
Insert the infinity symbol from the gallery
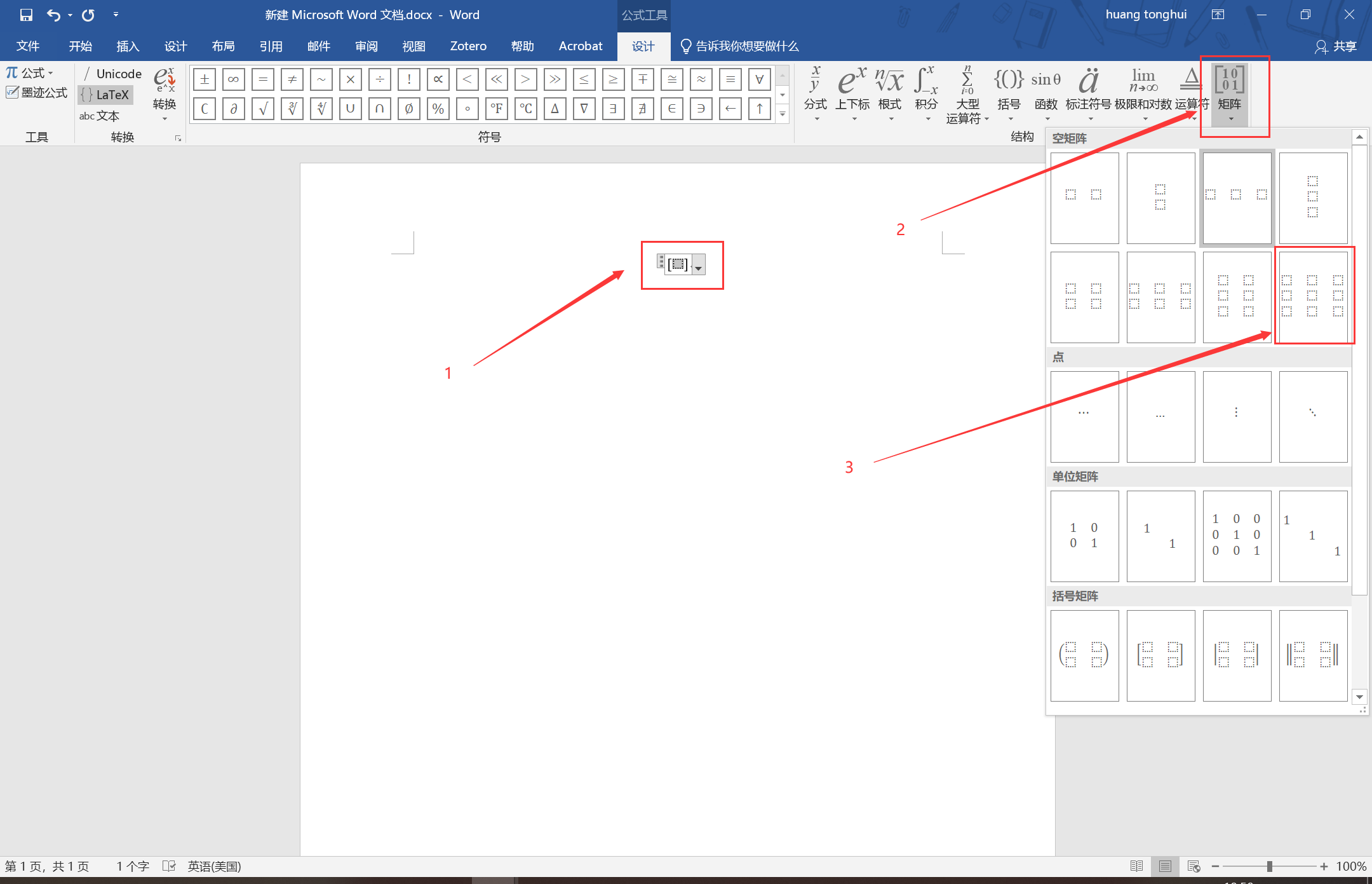[x=233, y=79]
